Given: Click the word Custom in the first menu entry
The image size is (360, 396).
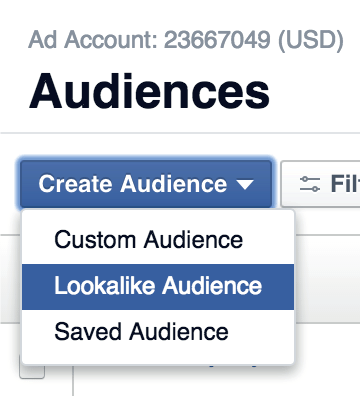Looking at the screenshot, I should 95,240.
